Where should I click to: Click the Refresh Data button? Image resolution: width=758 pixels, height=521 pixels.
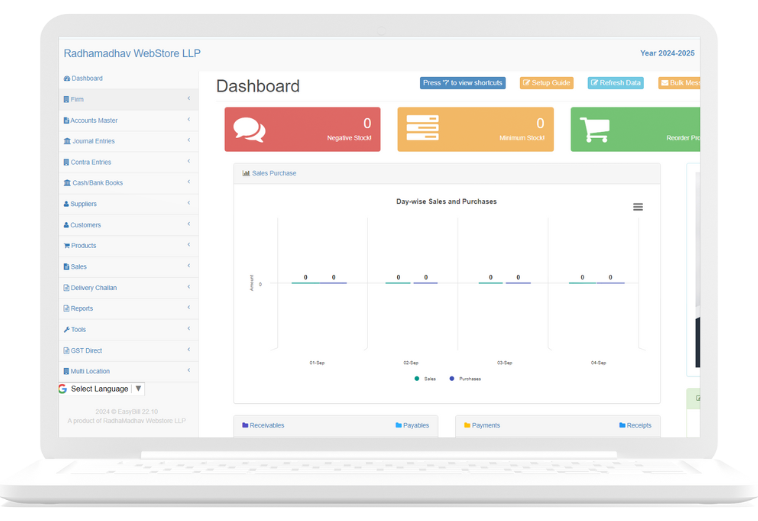tap(615, 83)
